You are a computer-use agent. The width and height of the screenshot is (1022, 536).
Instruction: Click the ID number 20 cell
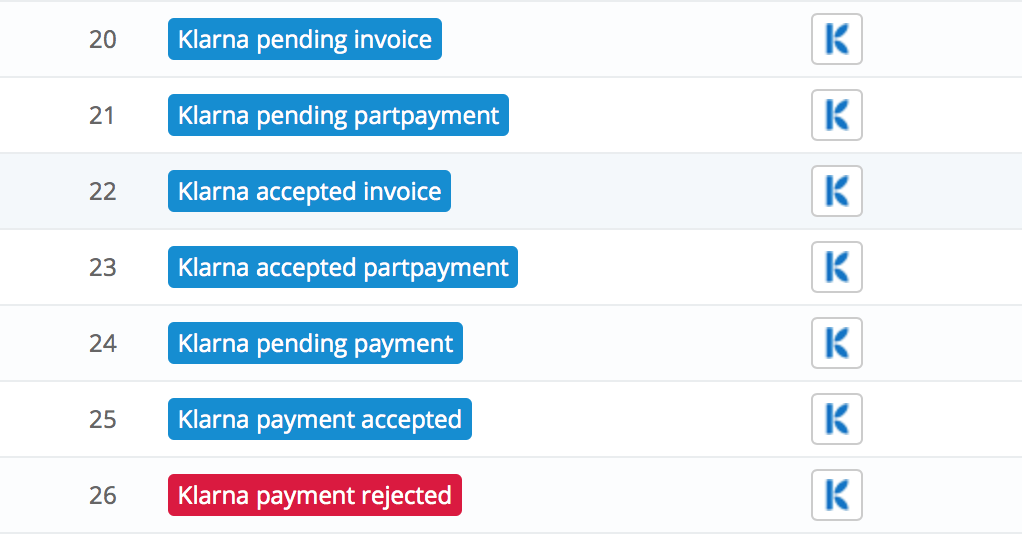pyautogui.click(x=103, y=40)
